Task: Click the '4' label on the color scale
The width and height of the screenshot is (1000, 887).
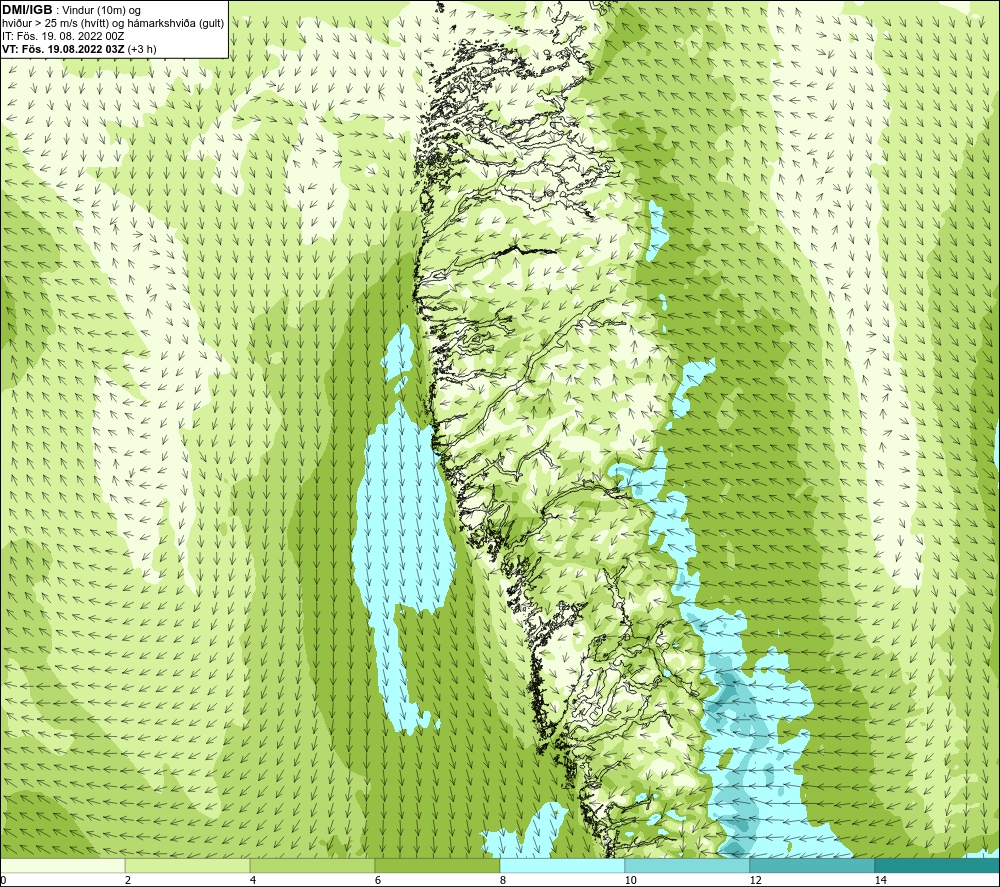Action: coord(253,880)
